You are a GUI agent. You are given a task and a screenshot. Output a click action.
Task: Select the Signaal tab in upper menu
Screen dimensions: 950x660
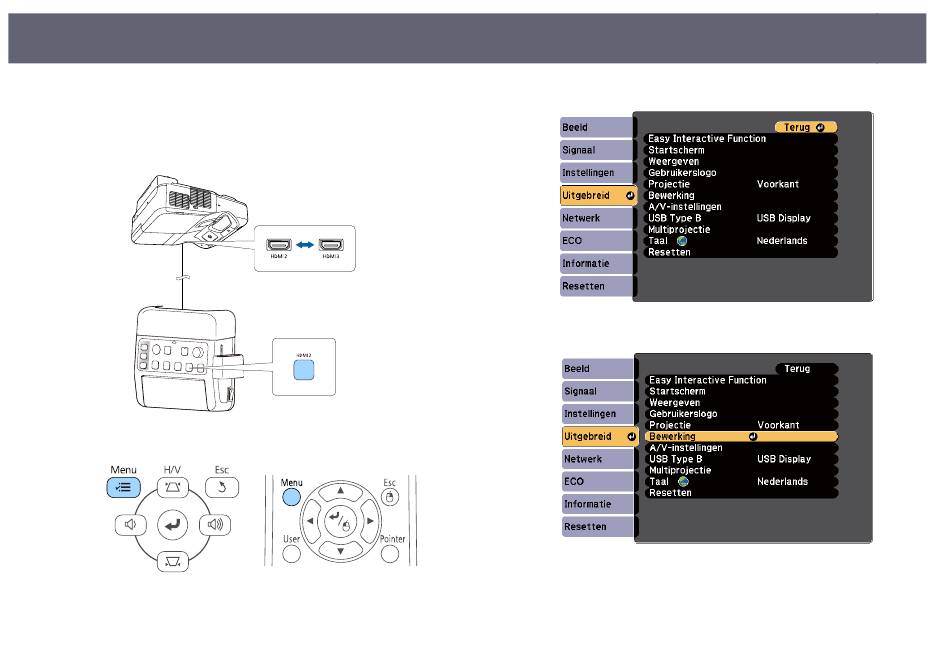pos(596,150)
